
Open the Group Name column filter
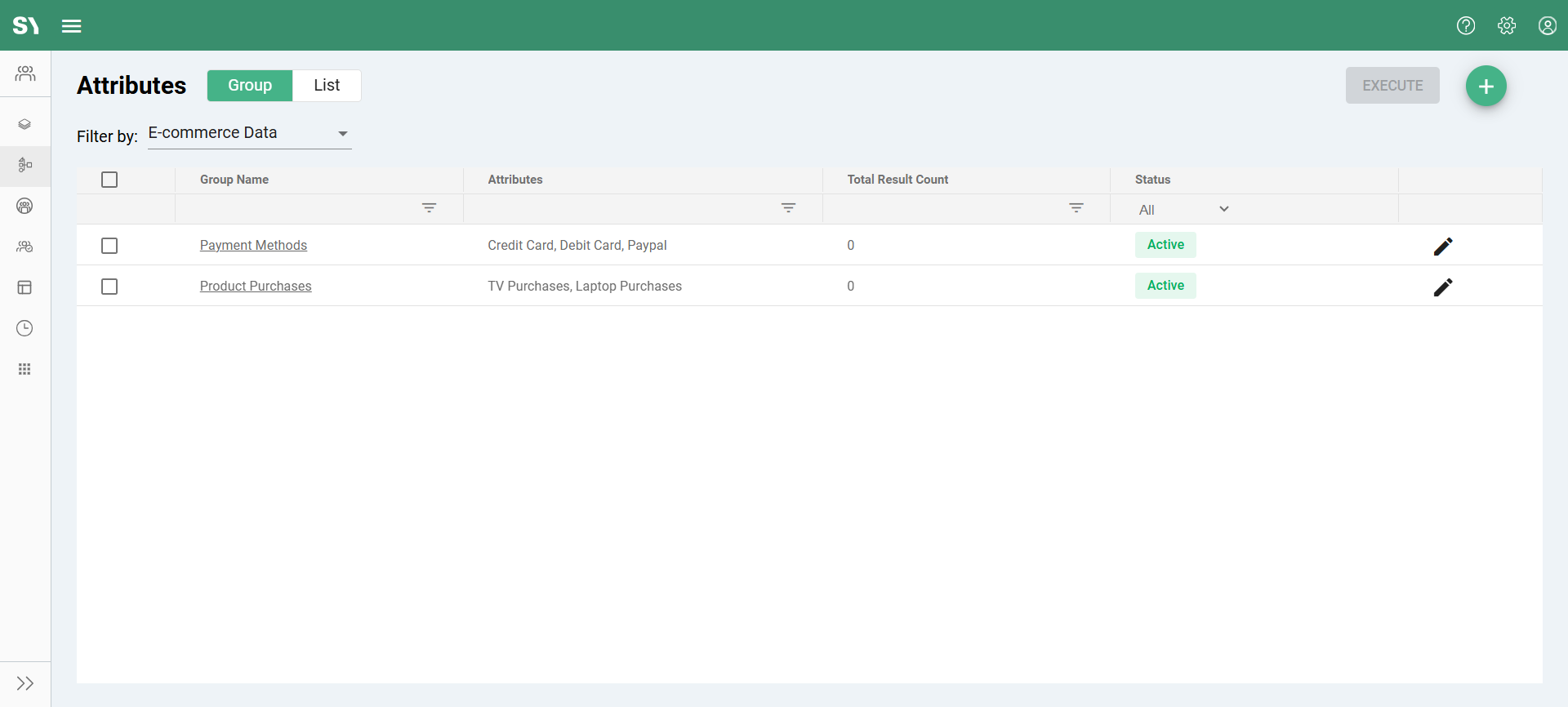pos(429,208)
